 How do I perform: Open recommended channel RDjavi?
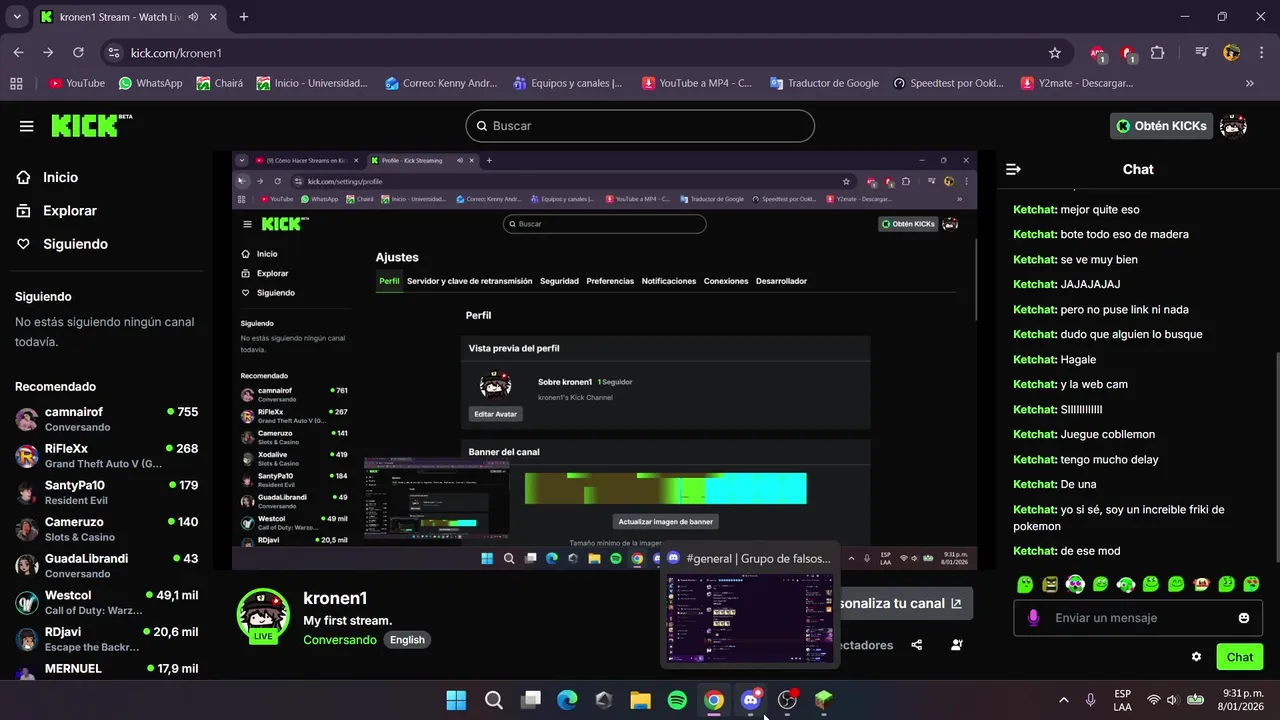tap(107, 639)
